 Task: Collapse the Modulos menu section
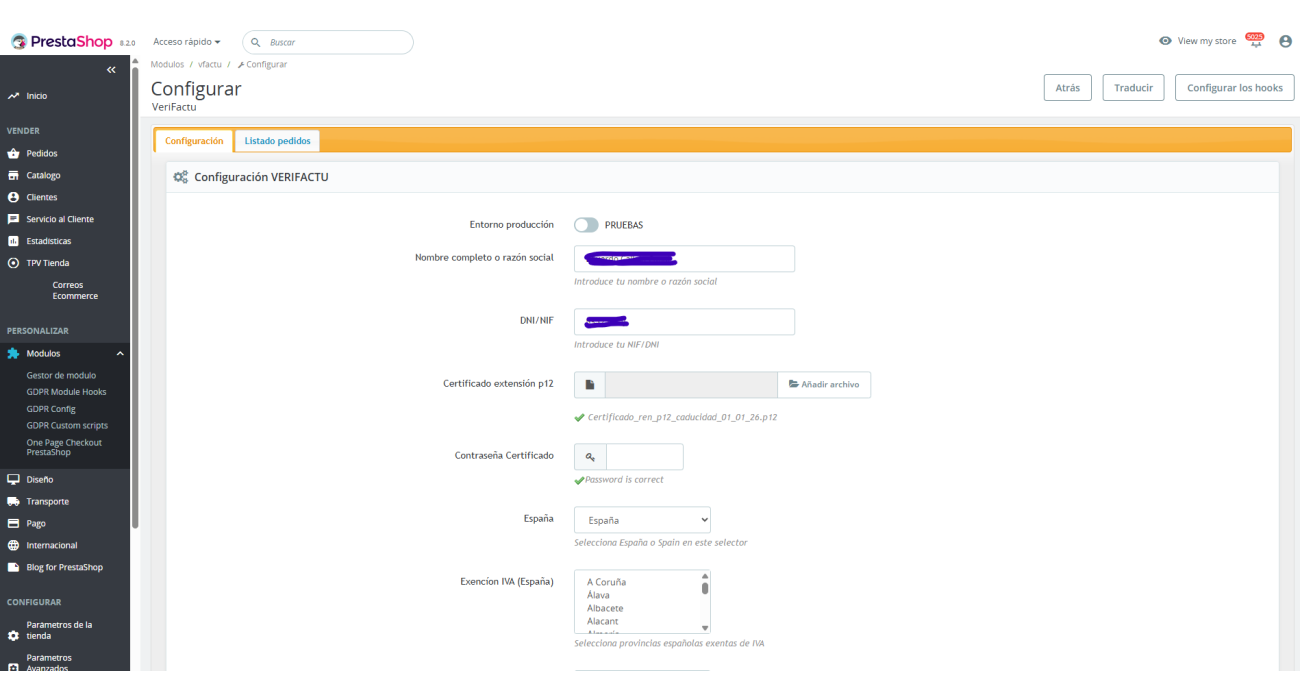pos(120,354)
